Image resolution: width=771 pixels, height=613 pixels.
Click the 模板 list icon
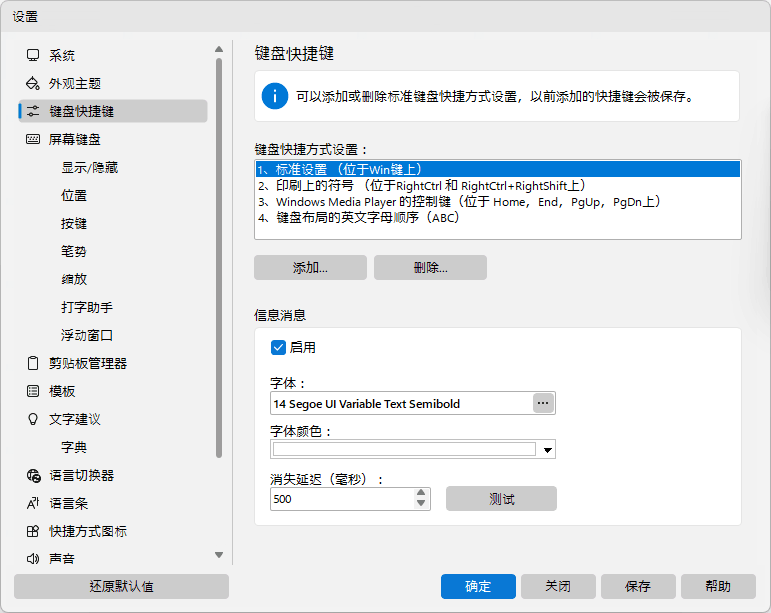click(x=33, y=391)
